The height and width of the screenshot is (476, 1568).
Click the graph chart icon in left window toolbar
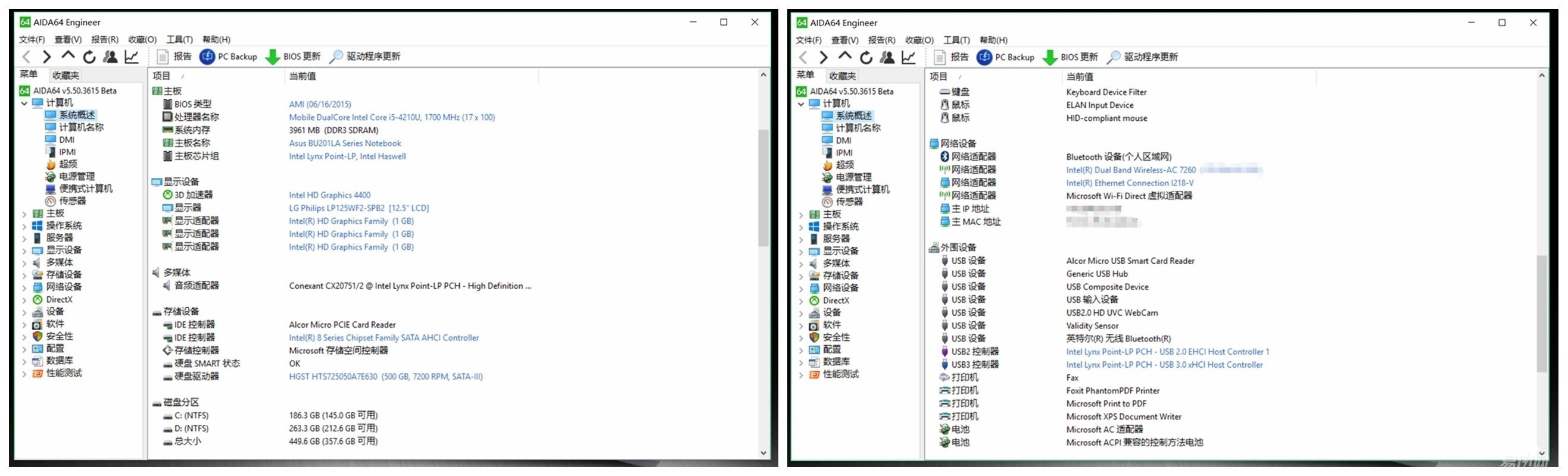click(x=132, y=57)
